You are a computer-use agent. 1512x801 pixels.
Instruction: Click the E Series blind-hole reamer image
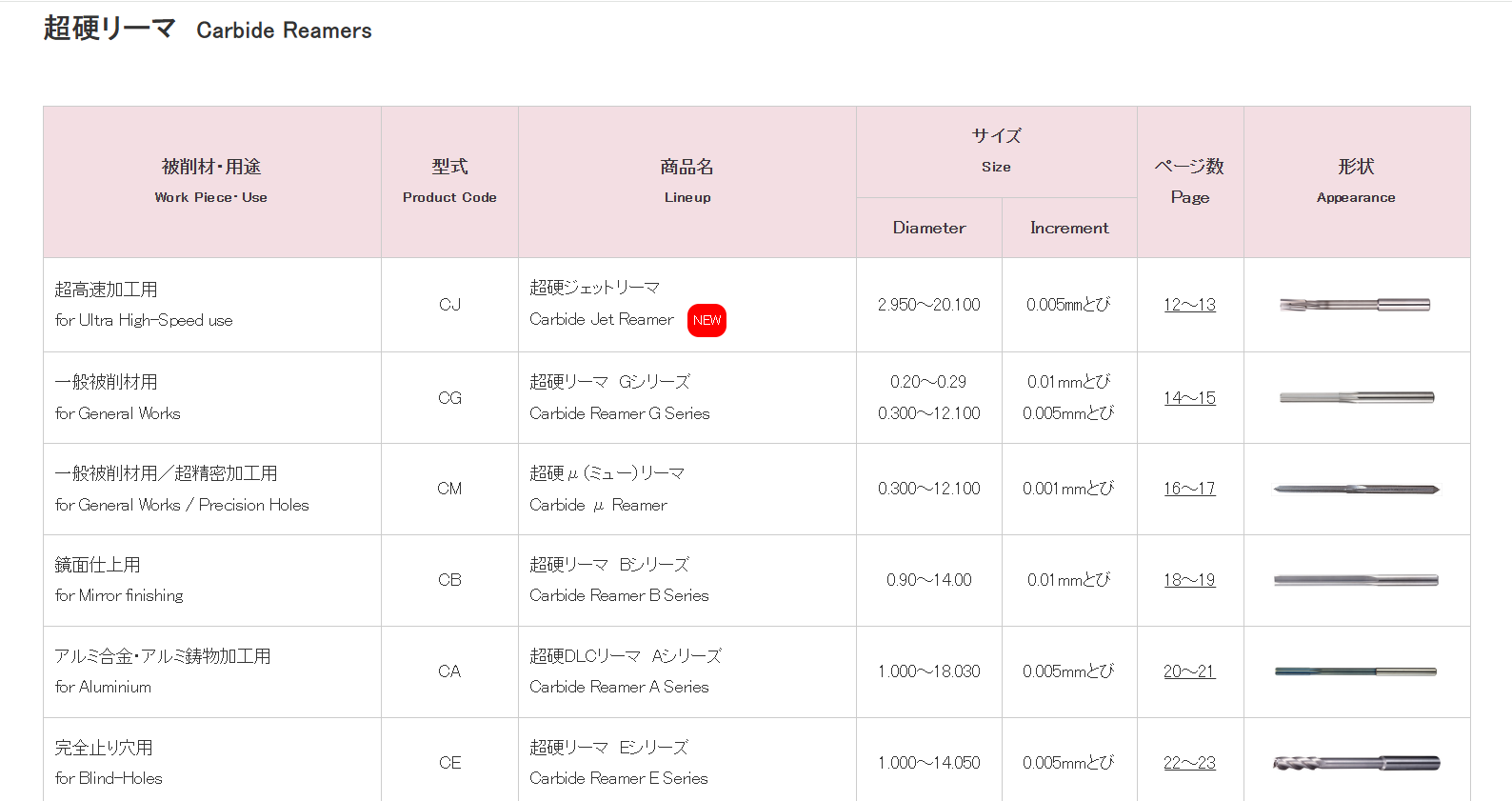click(1356, 763)
